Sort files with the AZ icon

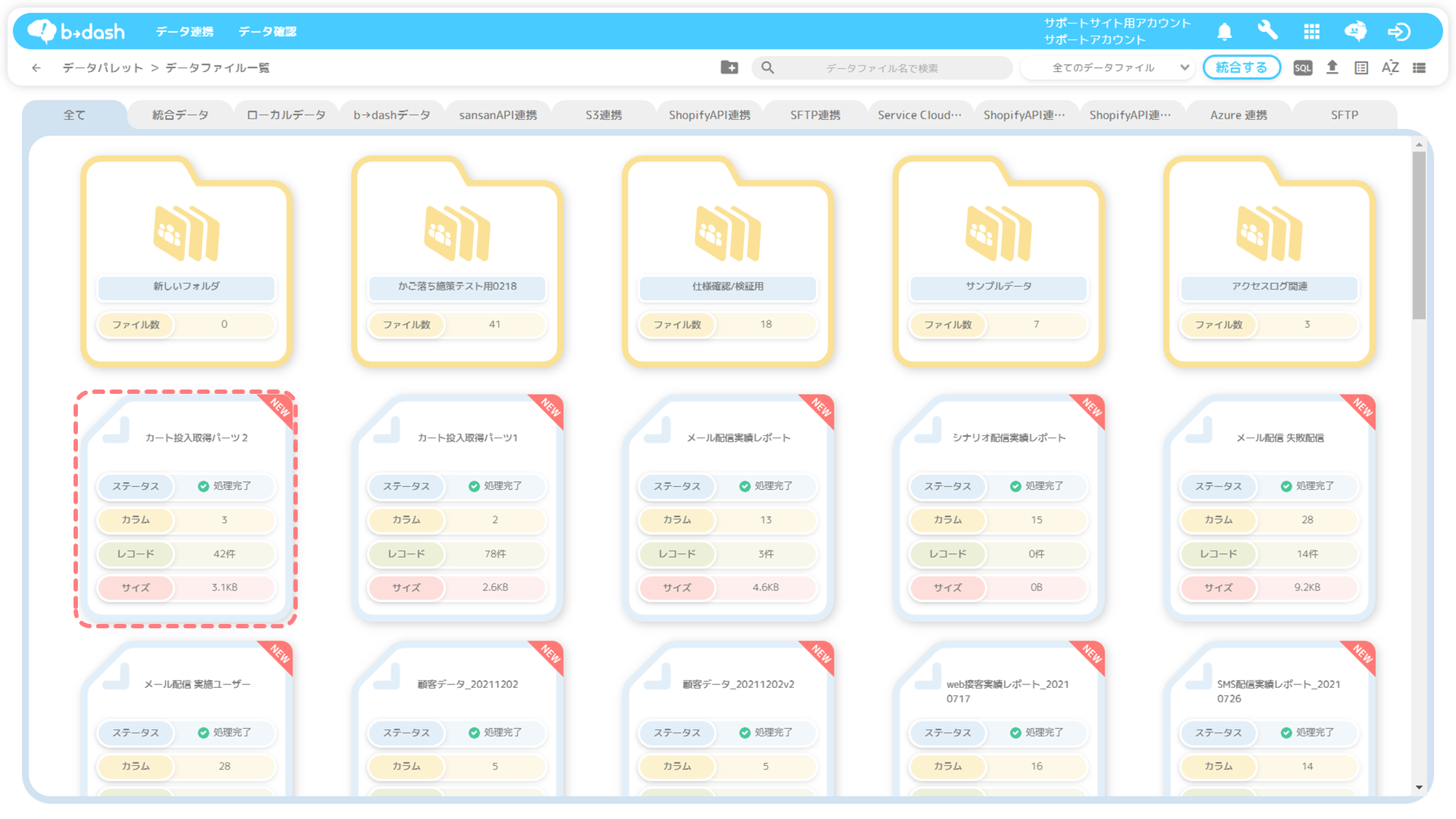click(1390, 68)
